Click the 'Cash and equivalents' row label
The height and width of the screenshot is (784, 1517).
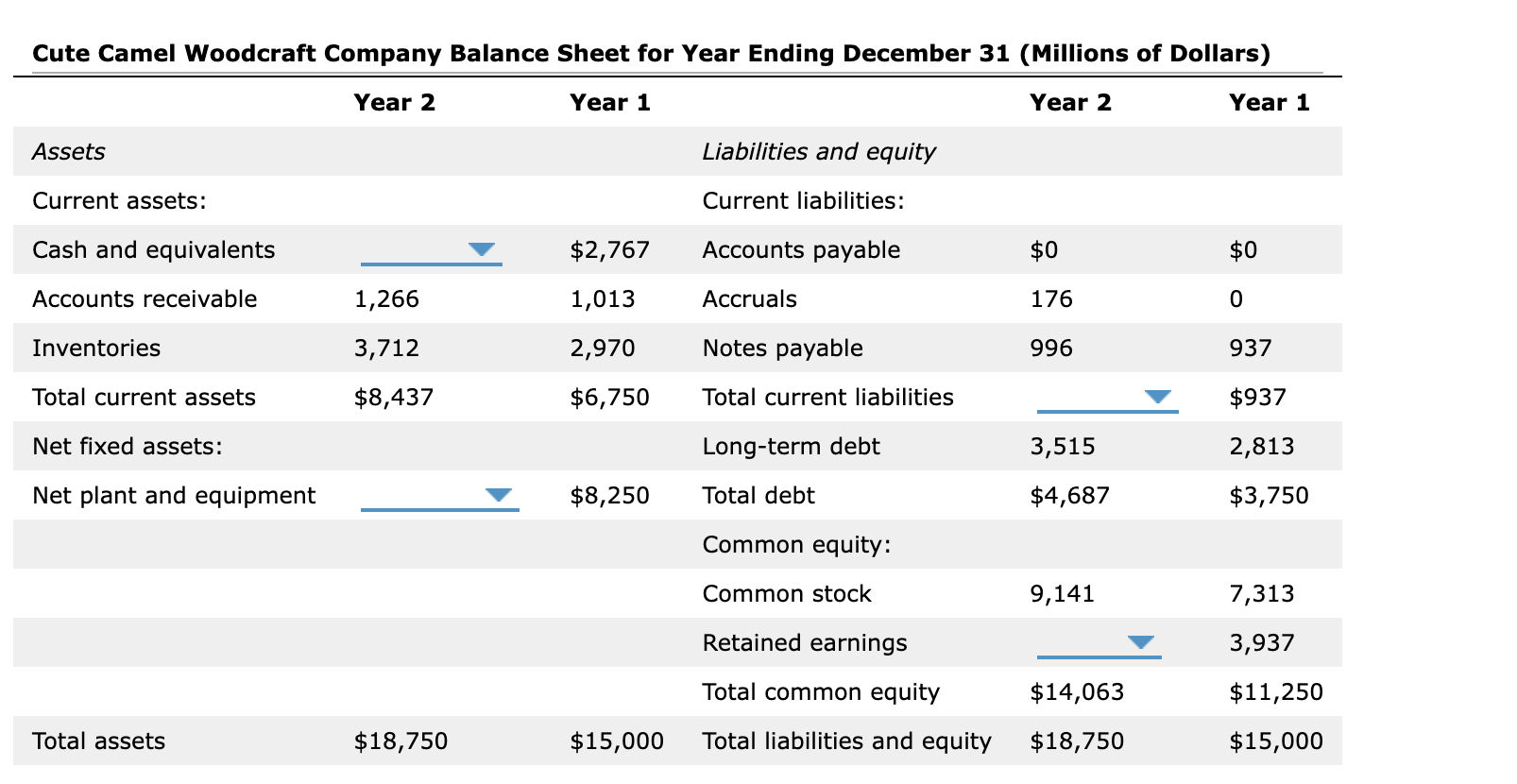[x=154, y=250]
